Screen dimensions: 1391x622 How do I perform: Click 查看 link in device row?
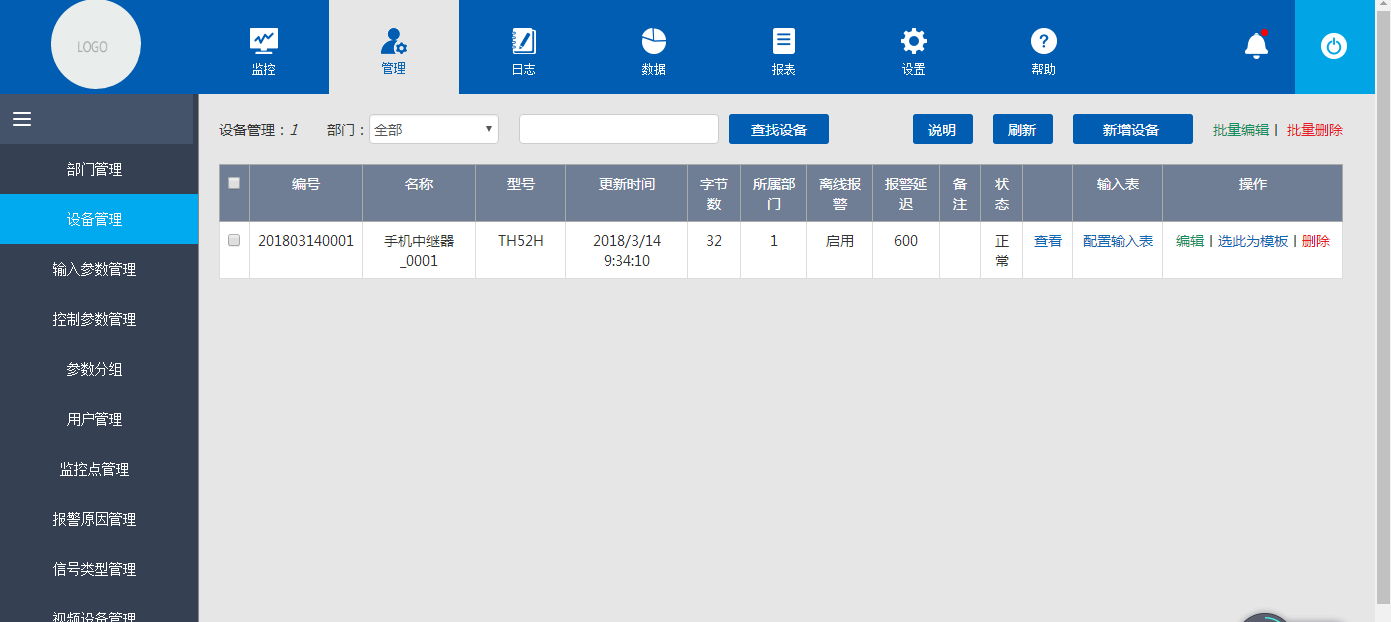[x=1048, y=241]
